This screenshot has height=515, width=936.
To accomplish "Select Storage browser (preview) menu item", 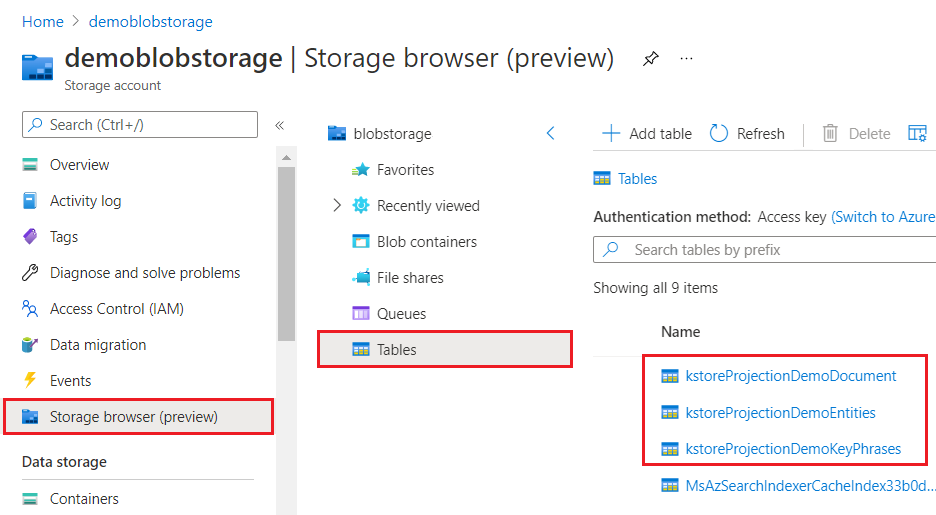I will [x=138, y=417].
